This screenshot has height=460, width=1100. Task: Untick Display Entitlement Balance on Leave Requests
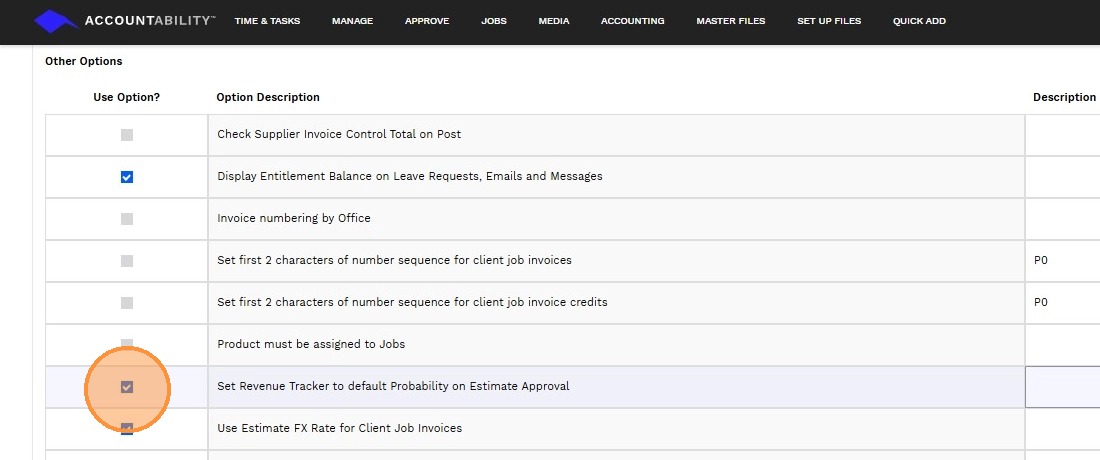click(x=127, y=177)
